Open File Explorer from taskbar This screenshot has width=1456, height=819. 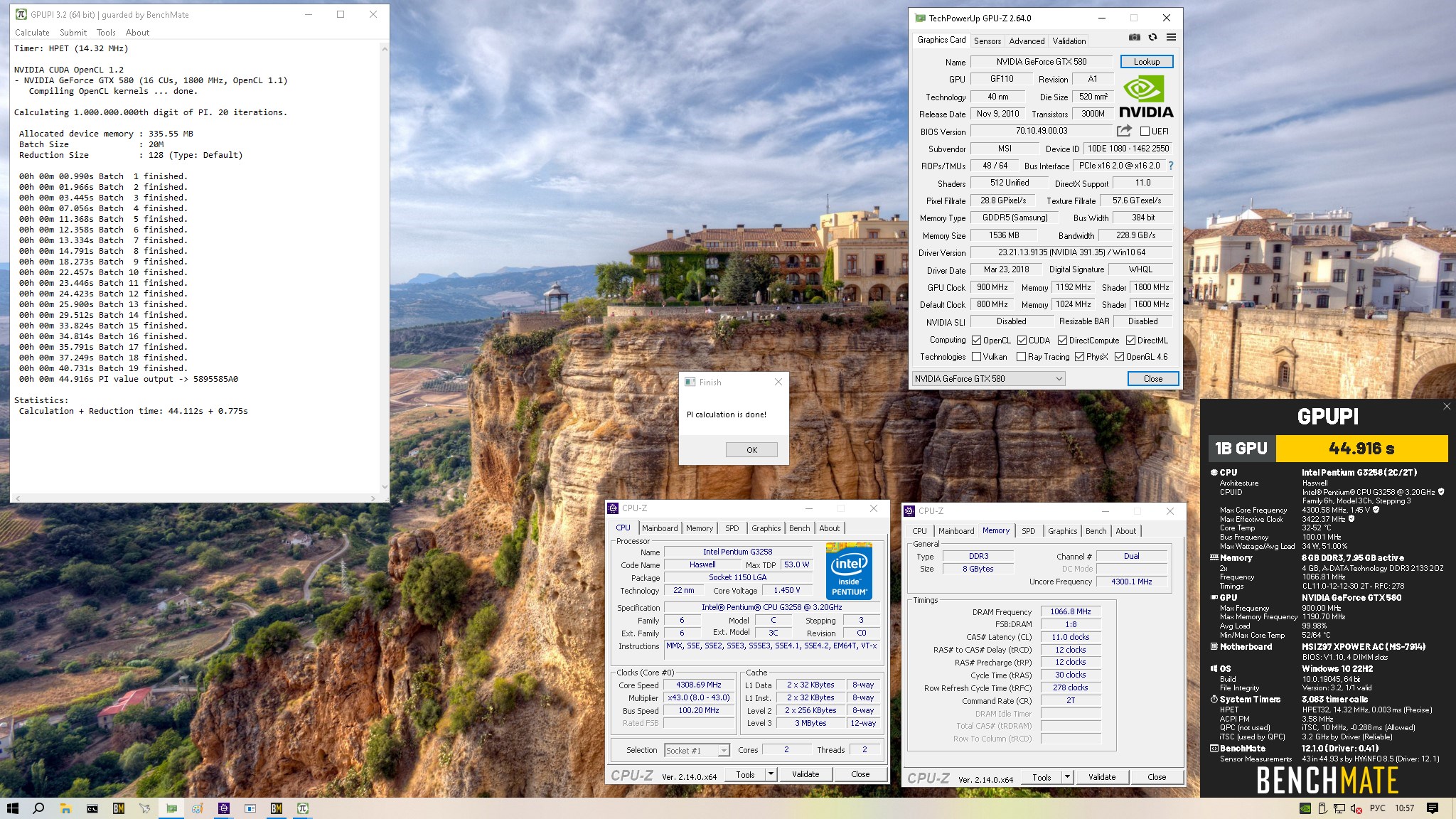point(65,808)
